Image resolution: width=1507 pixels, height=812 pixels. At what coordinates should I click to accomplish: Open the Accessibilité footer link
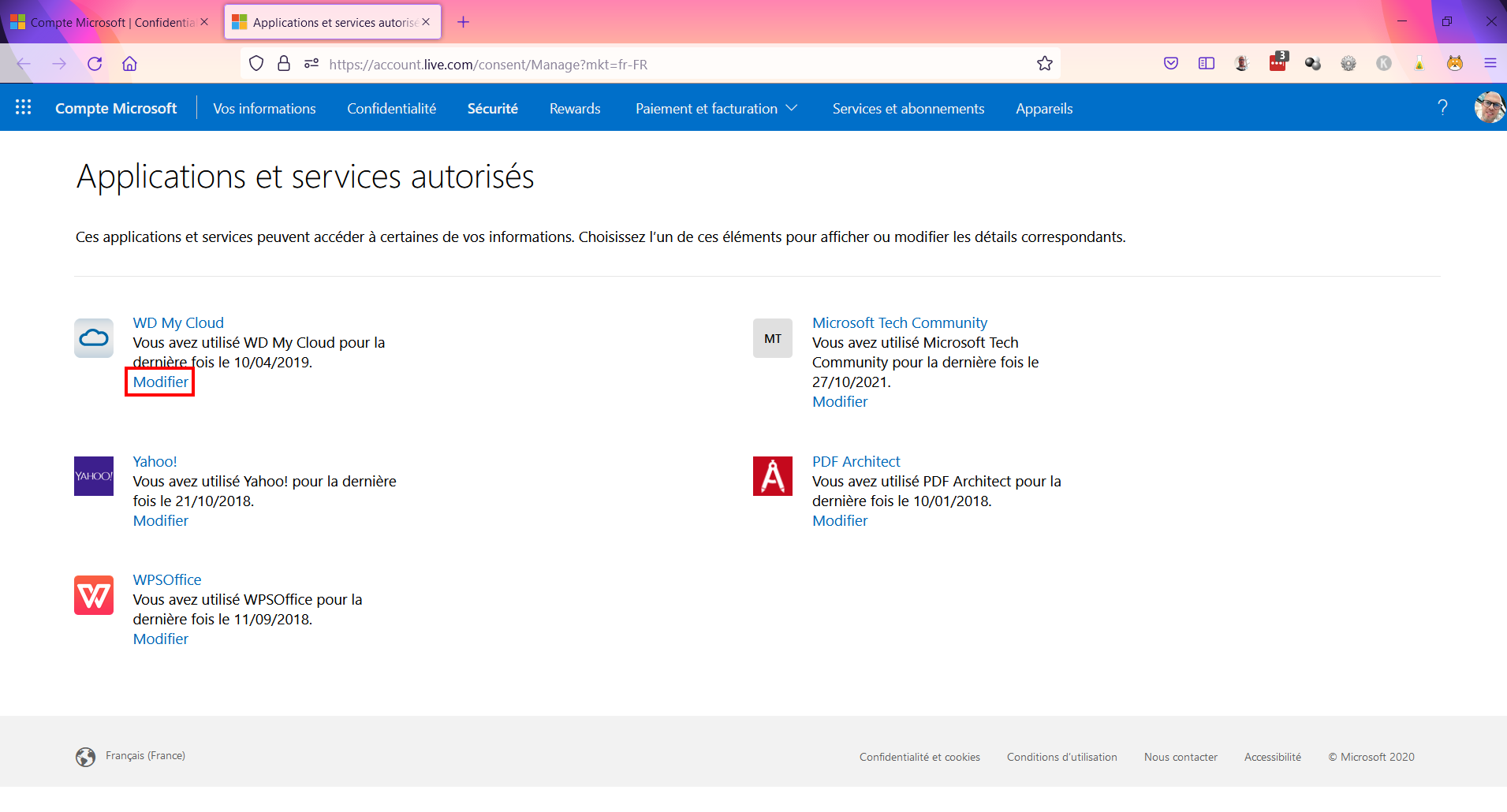[x=1273, y=757]
